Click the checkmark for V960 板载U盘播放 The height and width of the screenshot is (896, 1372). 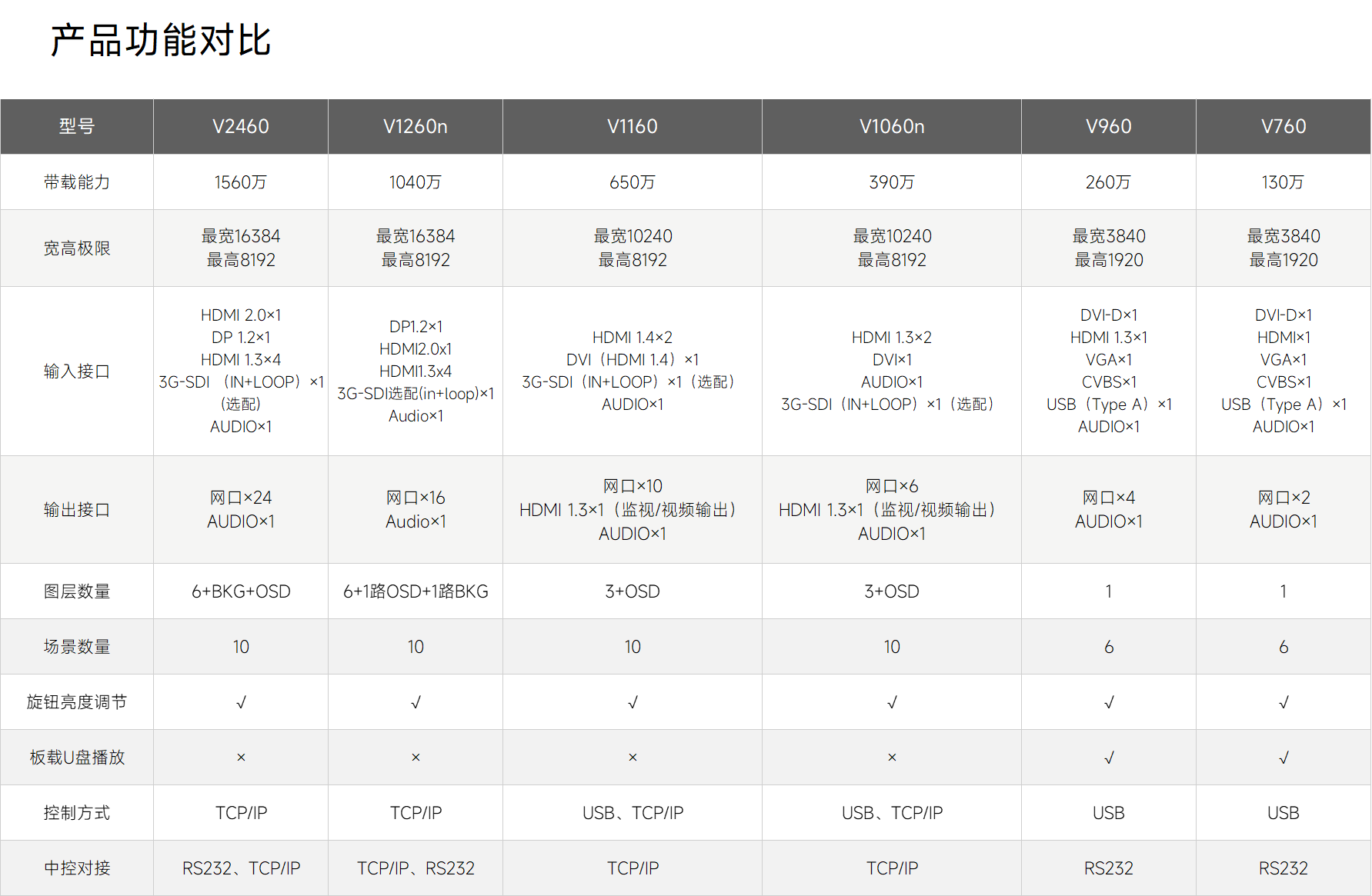tap(1108, 758)
